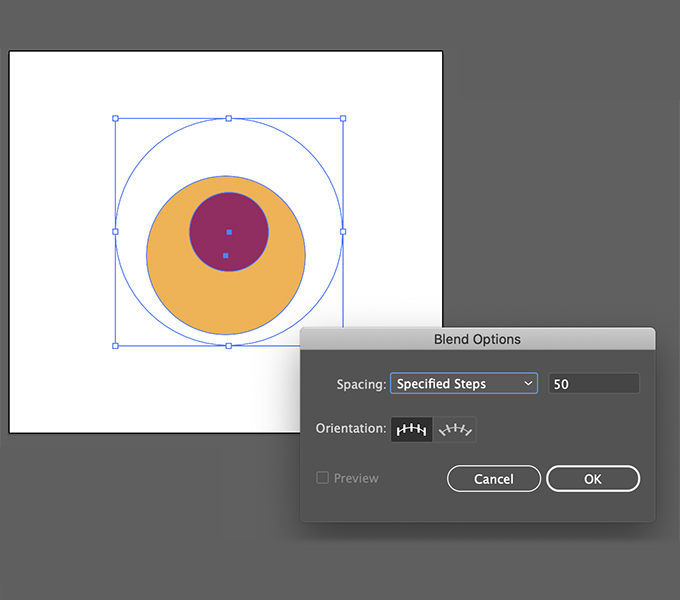Click the right-middle selection handle

[343, 232]
